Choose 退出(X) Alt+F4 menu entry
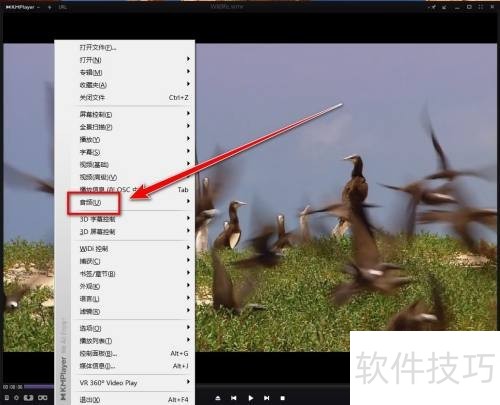The width and height of the screenshot is (500, 405). [133, 400]
